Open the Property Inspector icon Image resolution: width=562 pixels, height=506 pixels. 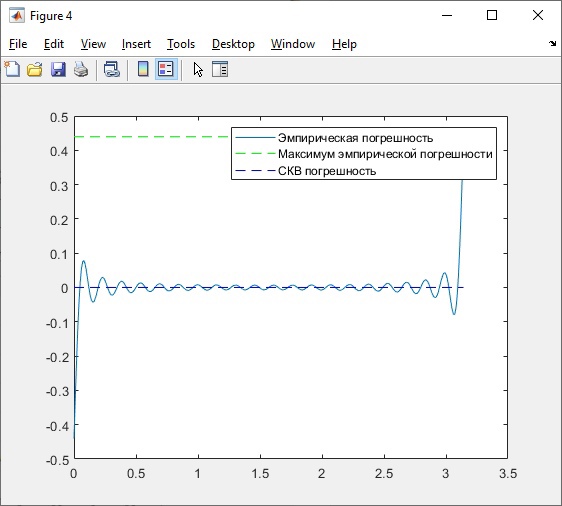[220, 69]
